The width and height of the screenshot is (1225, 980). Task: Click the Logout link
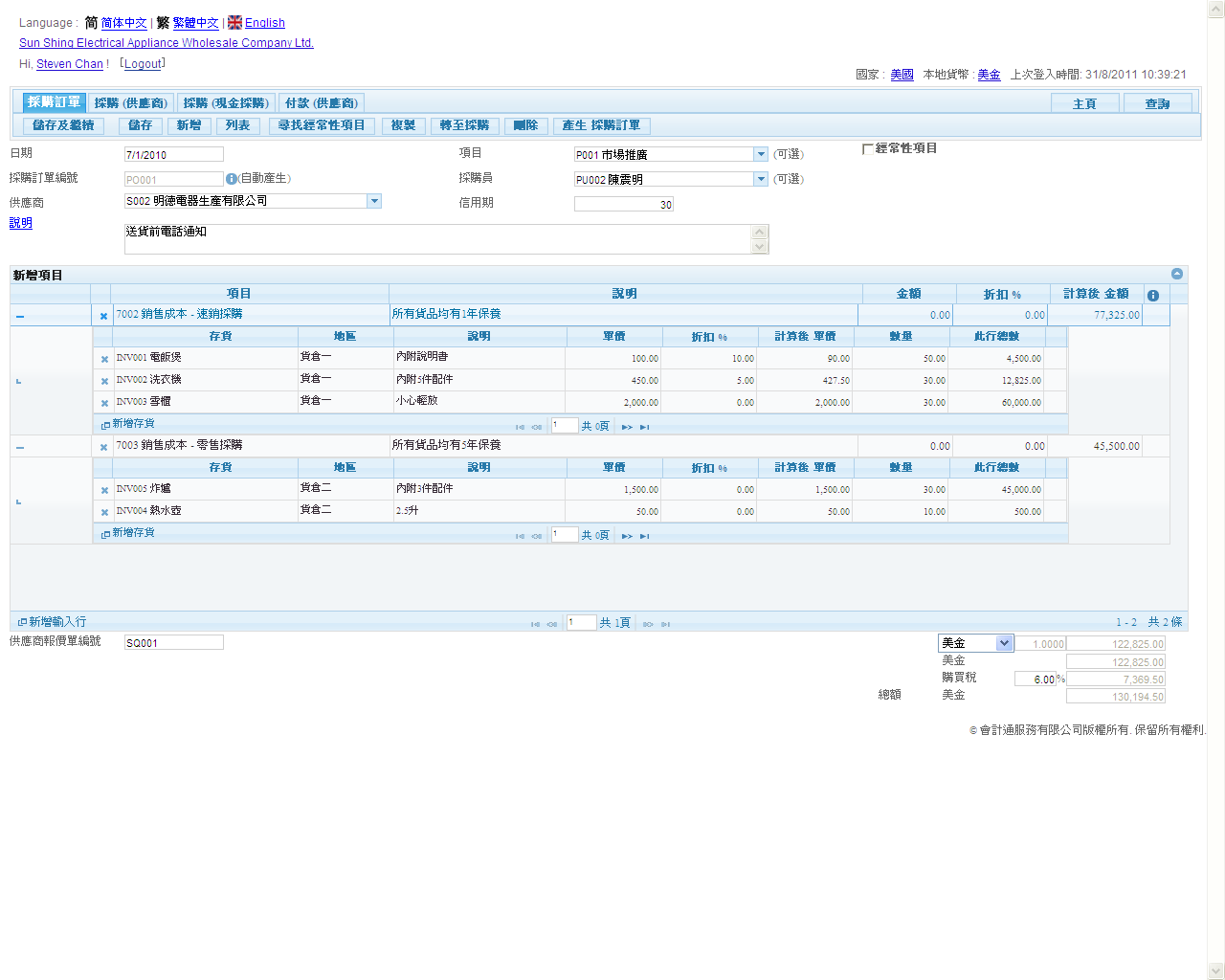[143, 64]
